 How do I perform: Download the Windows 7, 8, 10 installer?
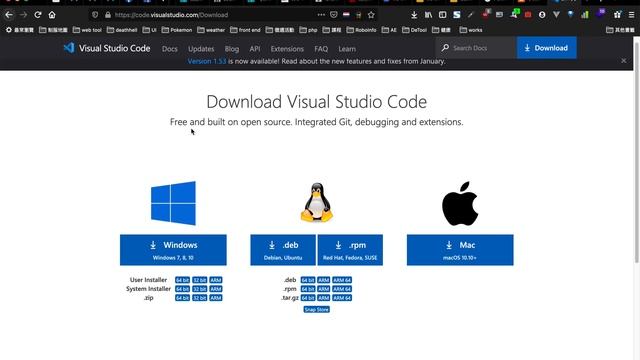173,250
